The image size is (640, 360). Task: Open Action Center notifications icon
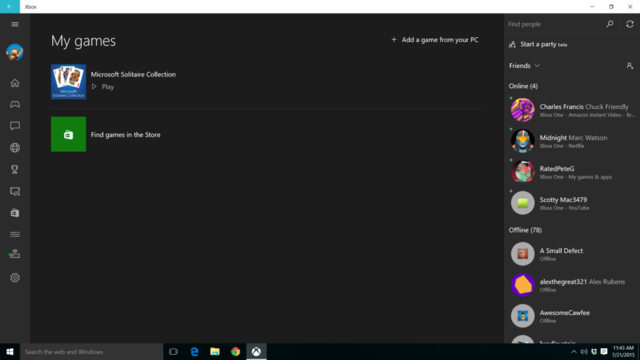point(604,352)
